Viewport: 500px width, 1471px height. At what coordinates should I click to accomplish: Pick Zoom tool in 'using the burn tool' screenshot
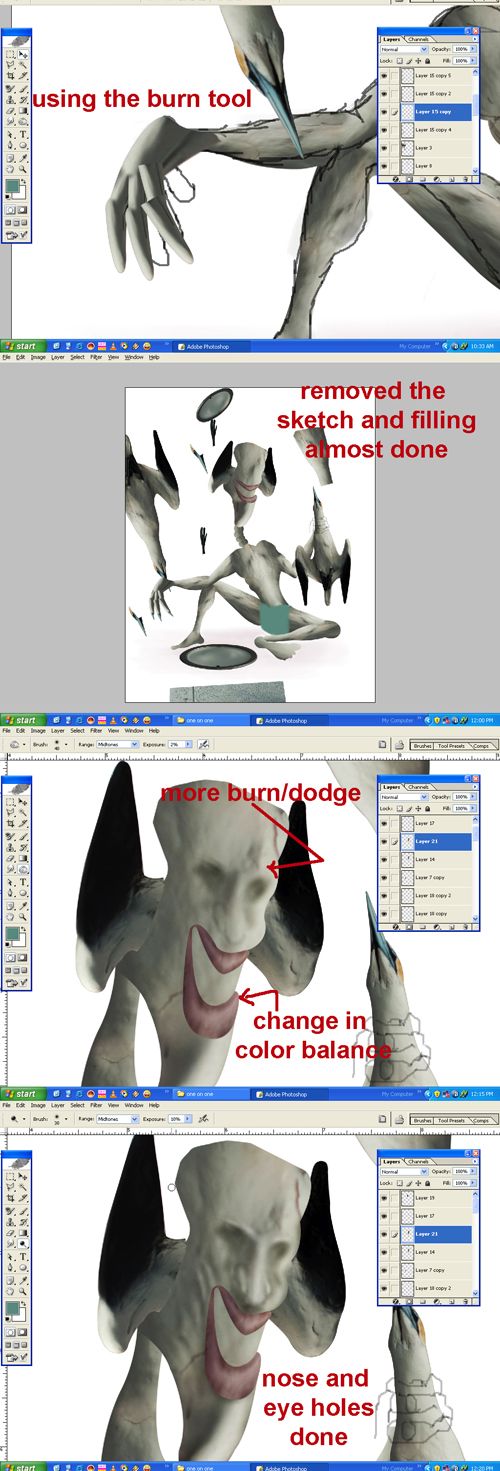(x=23, y=169)
